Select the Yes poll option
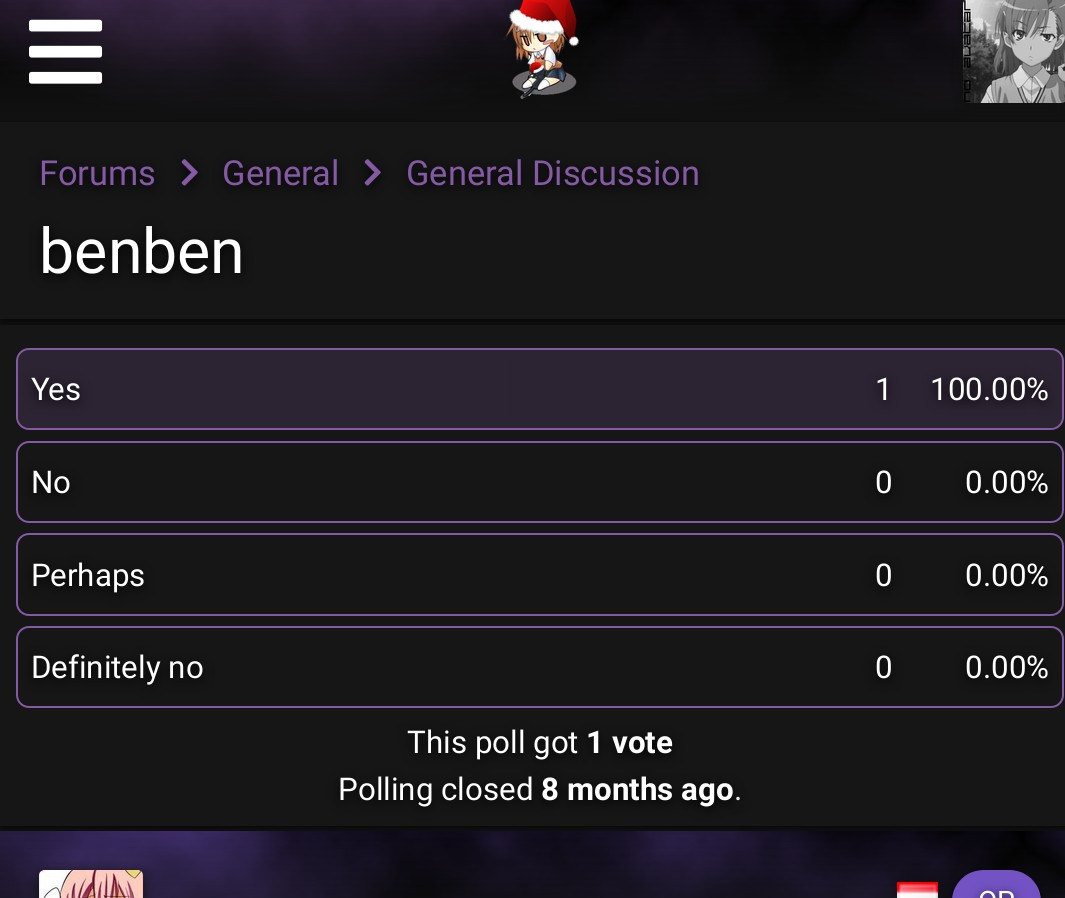1065x898 pixels. click(539, 389)
